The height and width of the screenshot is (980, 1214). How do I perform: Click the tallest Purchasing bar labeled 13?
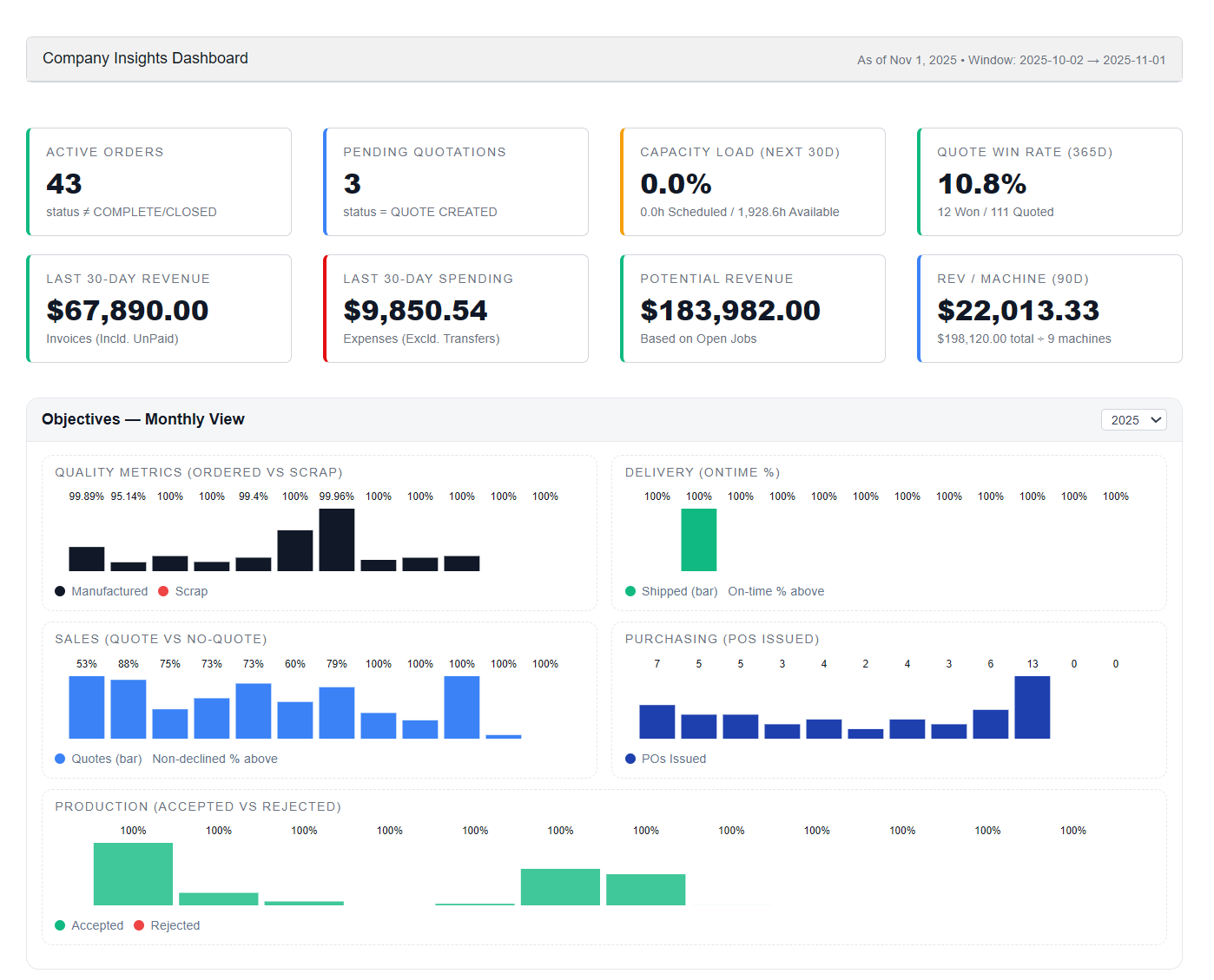[x=1032, y=707]
